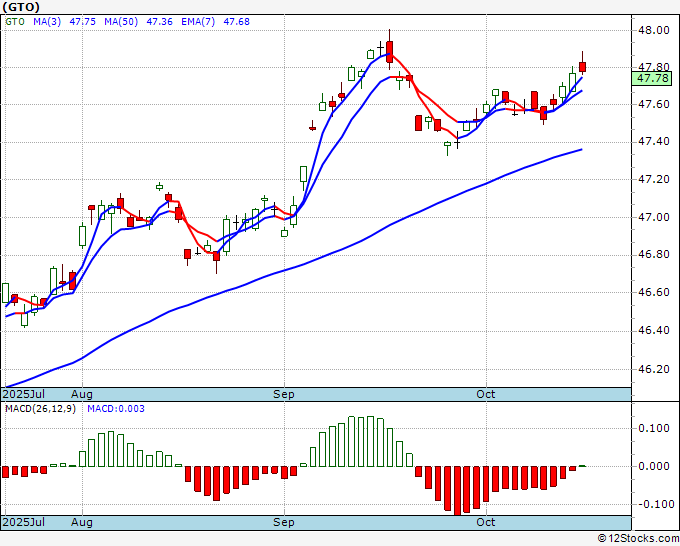Screen dimensions: 680x546
Task: Click the EMA(7) value 47.68
Action: click(x=236, y=22)
